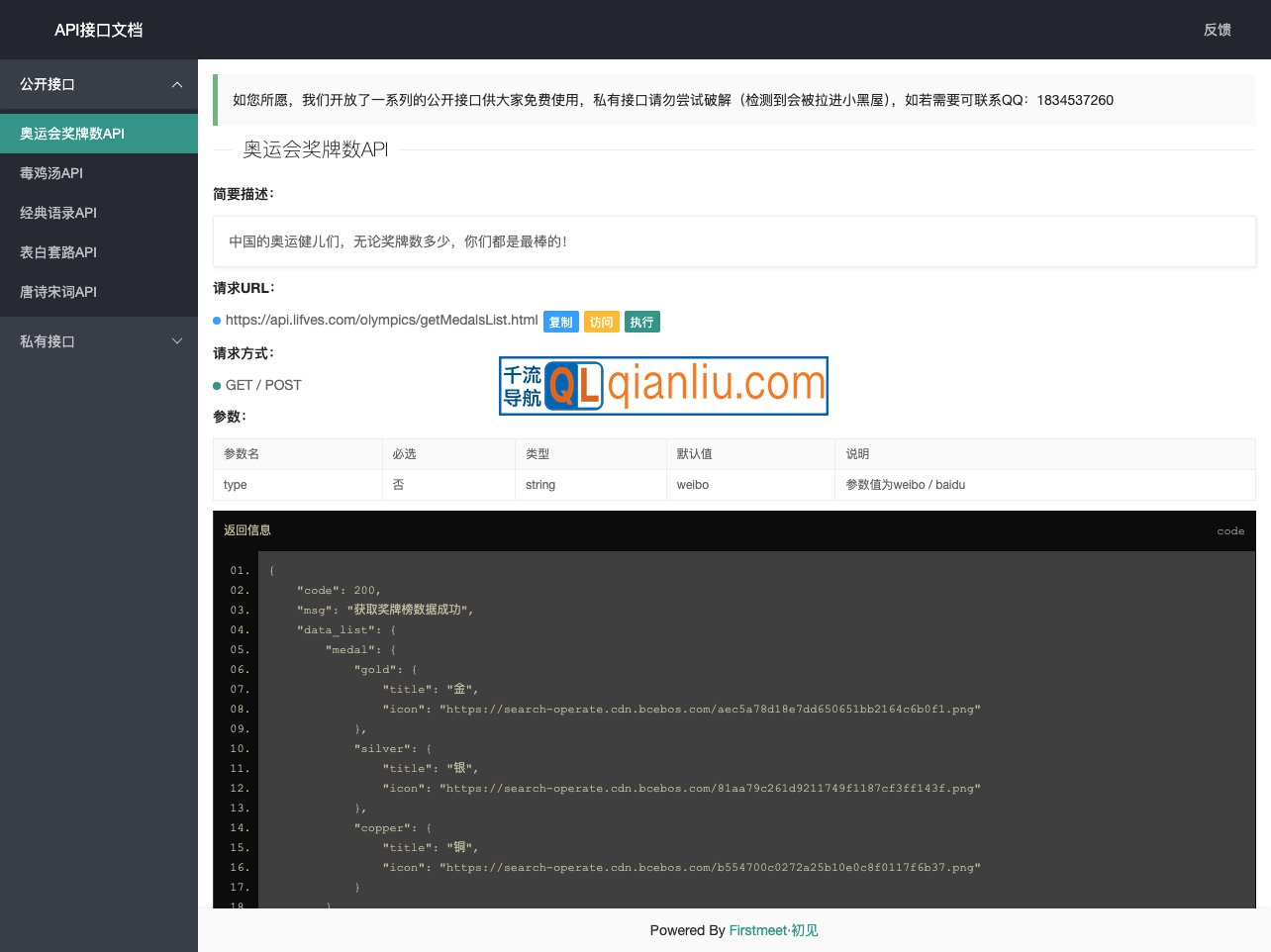Click the qianliu.com watermark logo
Image resolution: width=1271 pixels, height=952 pixels.
663,386
